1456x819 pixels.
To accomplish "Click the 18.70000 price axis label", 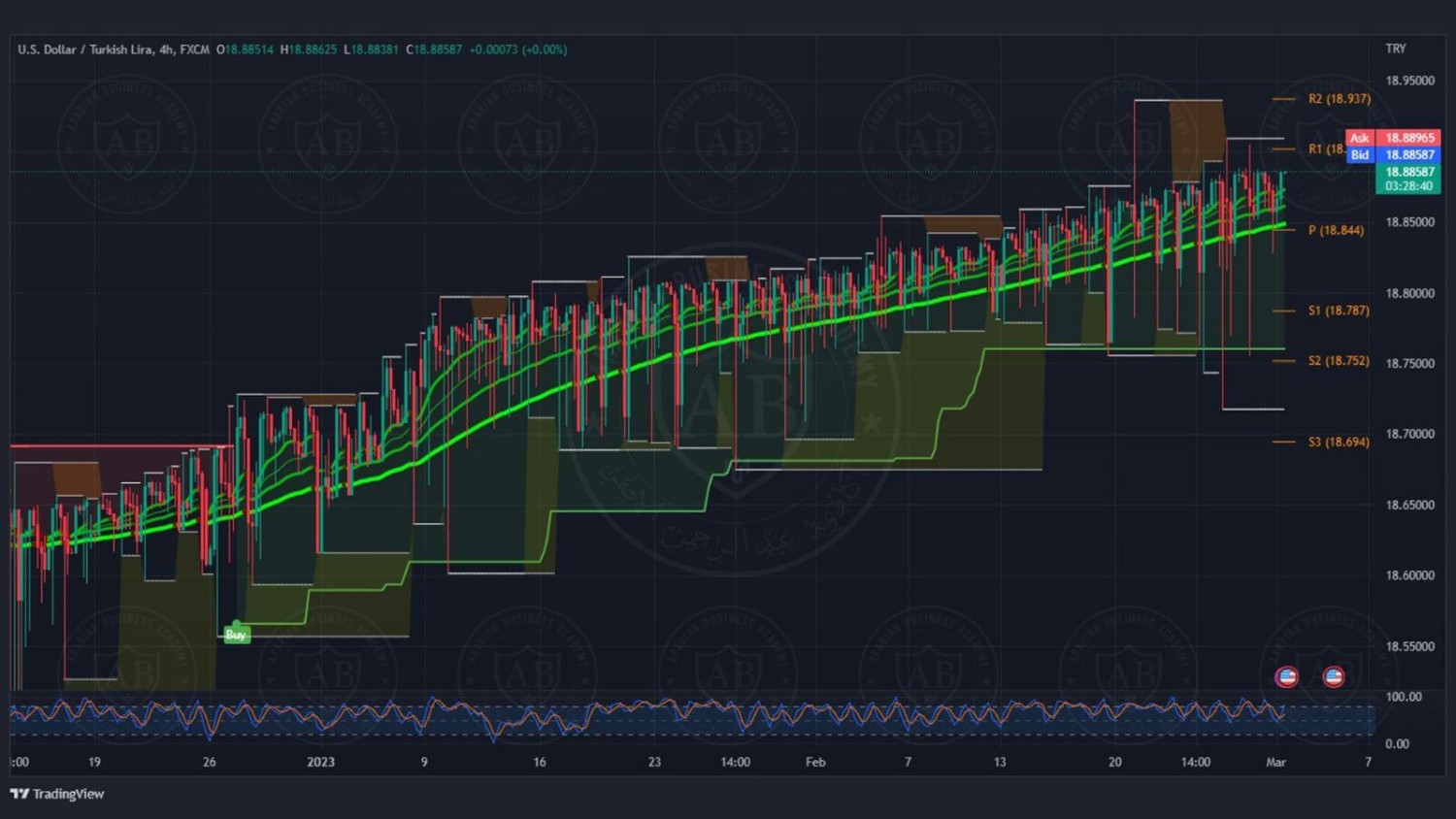I will point(1409,434).
